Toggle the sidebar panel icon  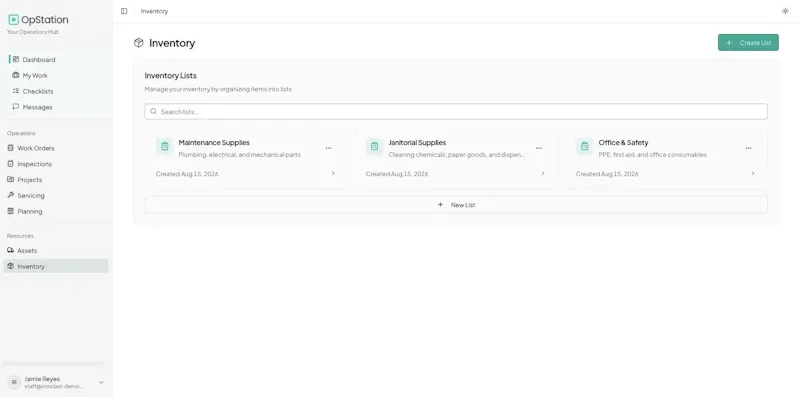tap(124, 11)
